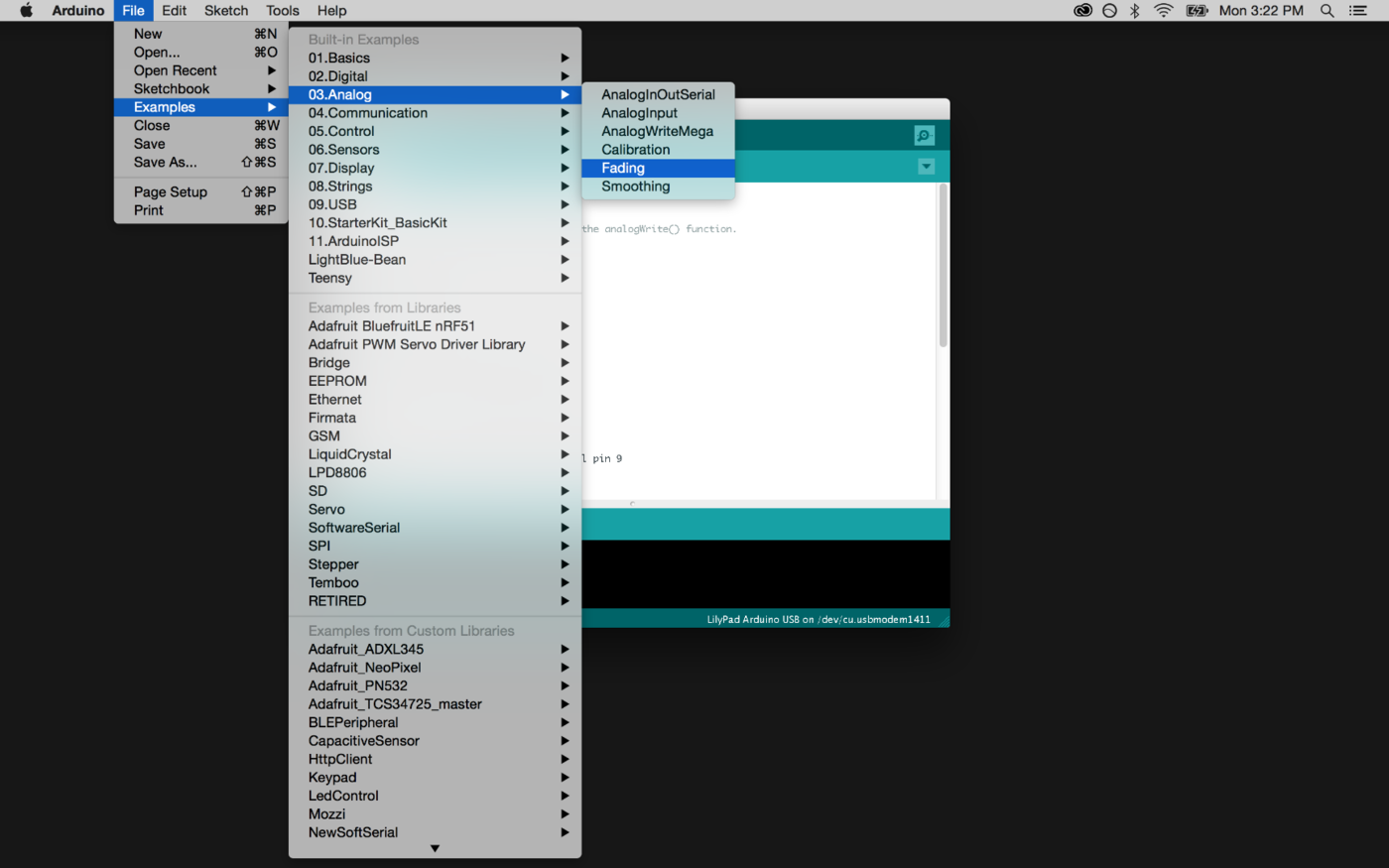1389x868 pixels.
Task: Choose Page Setup from File menu
Action: pyautogui.click(x=200, y=191)
